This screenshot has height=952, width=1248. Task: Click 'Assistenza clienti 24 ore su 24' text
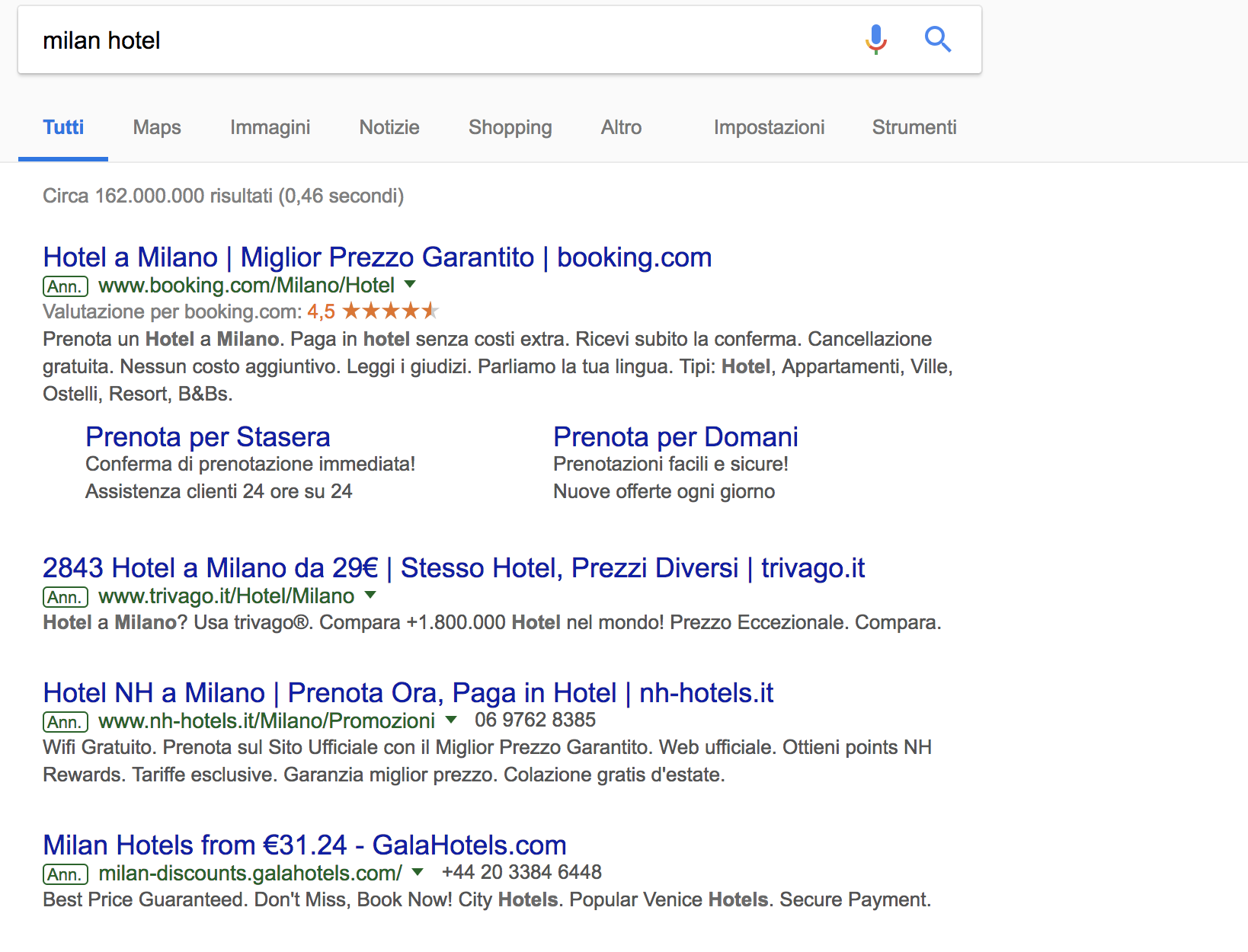click(219, 491)
